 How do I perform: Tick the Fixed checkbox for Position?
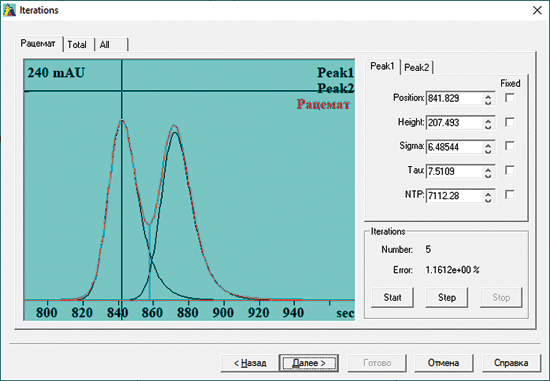coord(510,98)
